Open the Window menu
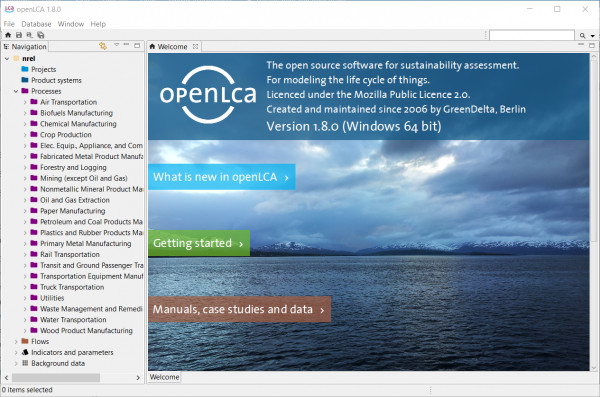 (71, 24)
